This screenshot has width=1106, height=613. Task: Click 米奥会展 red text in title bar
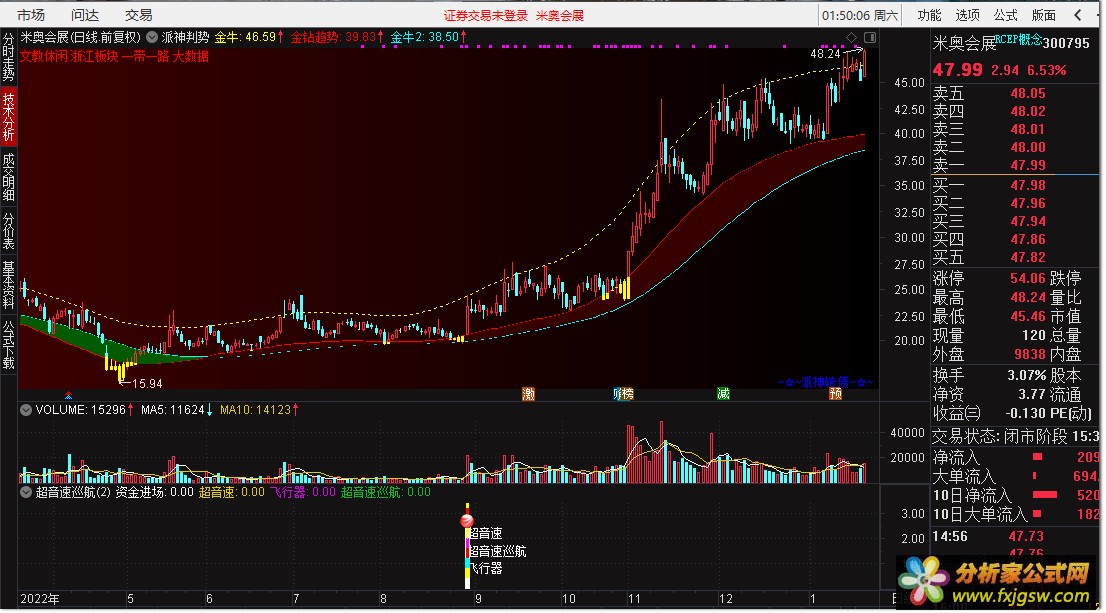[x=559, y=16]
